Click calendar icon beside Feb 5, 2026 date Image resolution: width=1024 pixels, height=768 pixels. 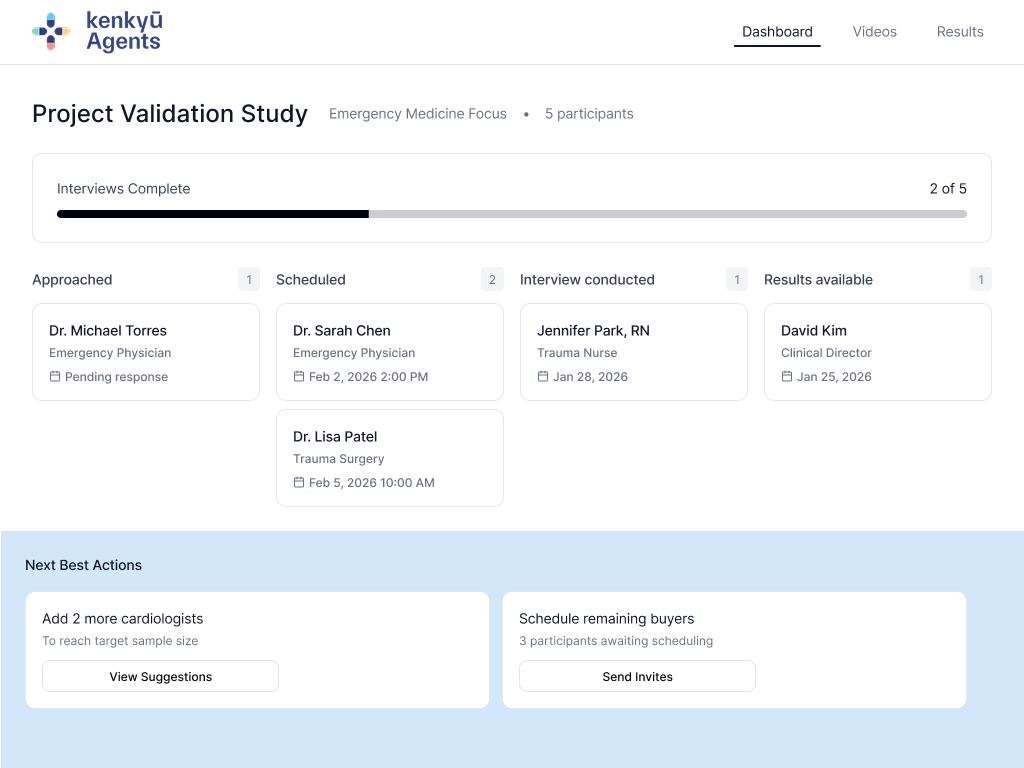click(299, 483)
